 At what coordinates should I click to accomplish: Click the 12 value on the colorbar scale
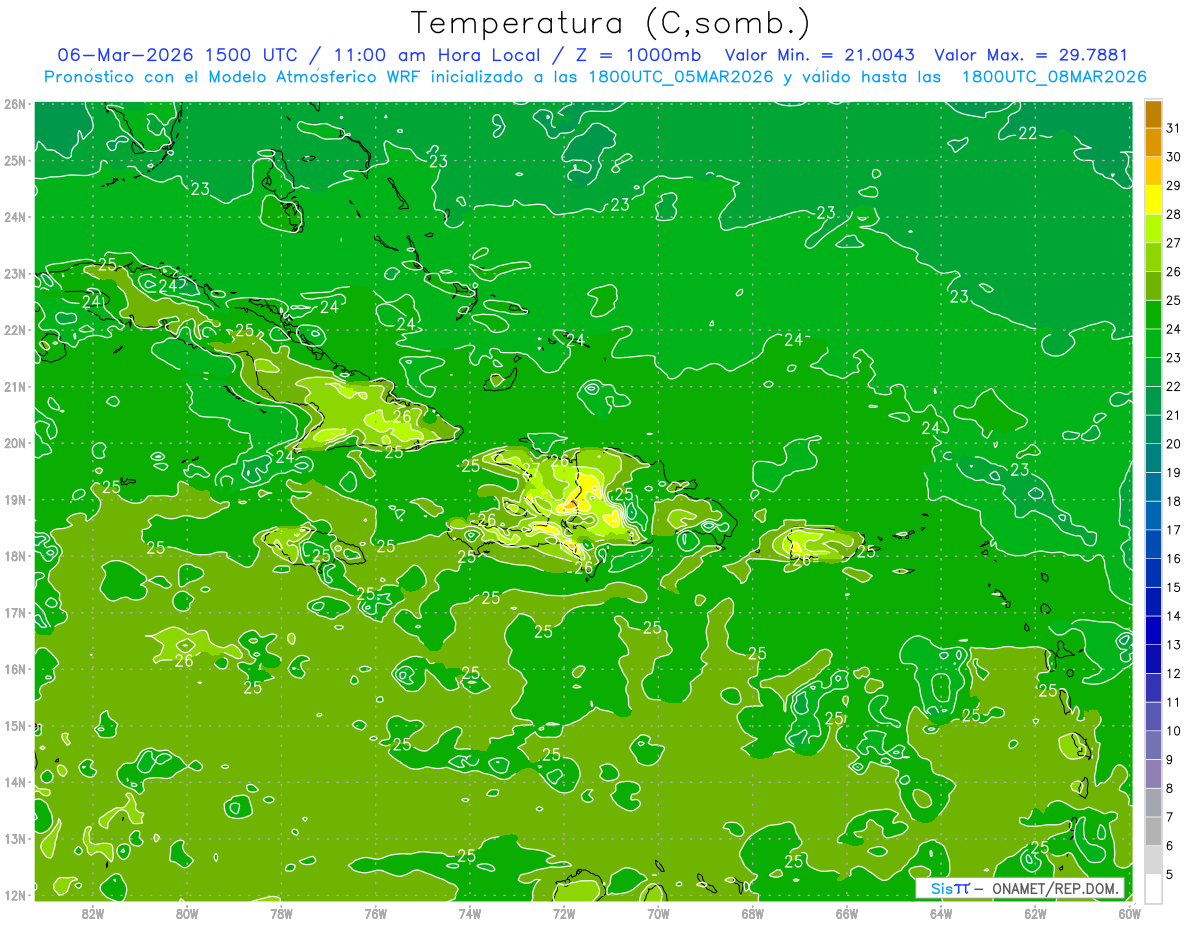pos(1174,674)
